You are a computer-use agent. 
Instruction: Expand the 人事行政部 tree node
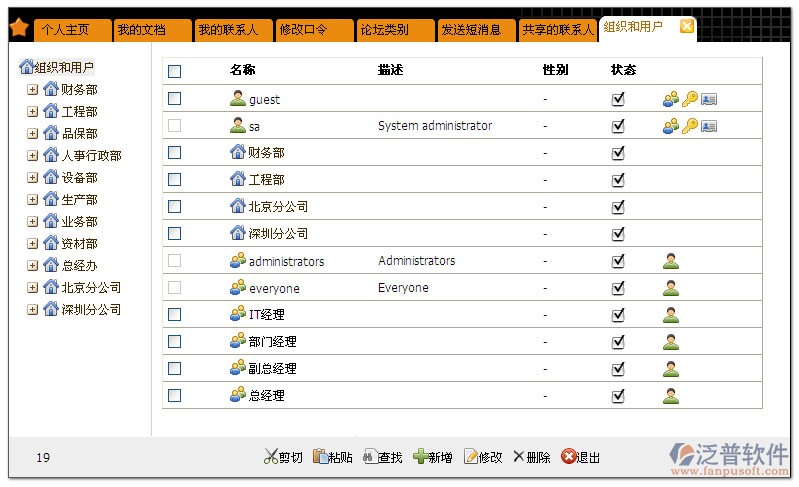point(33,155)
